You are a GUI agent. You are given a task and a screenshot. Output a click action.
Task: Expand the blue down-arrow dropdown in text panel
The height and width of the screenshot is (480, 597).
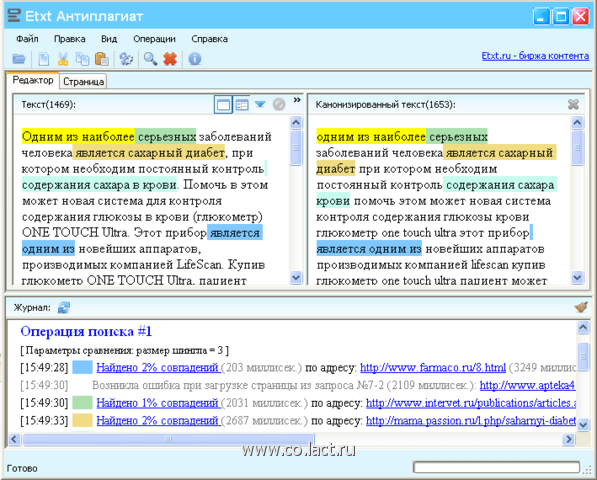tap(260, 104)
